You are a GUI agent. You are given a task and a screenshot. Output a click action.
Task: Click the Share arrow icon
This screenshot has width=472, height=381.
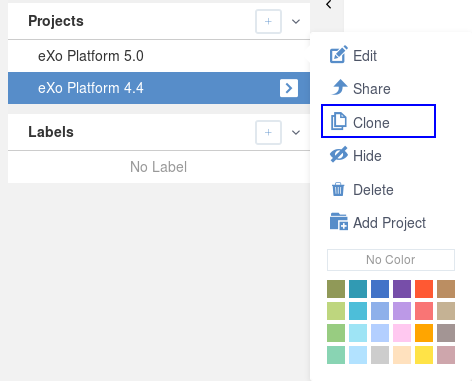[x=339, y=88]
